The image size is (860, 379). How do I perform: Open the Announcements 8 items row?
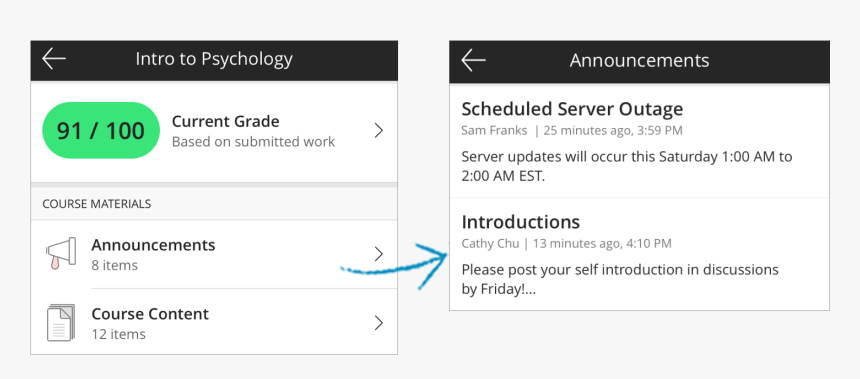click(214, 254)
